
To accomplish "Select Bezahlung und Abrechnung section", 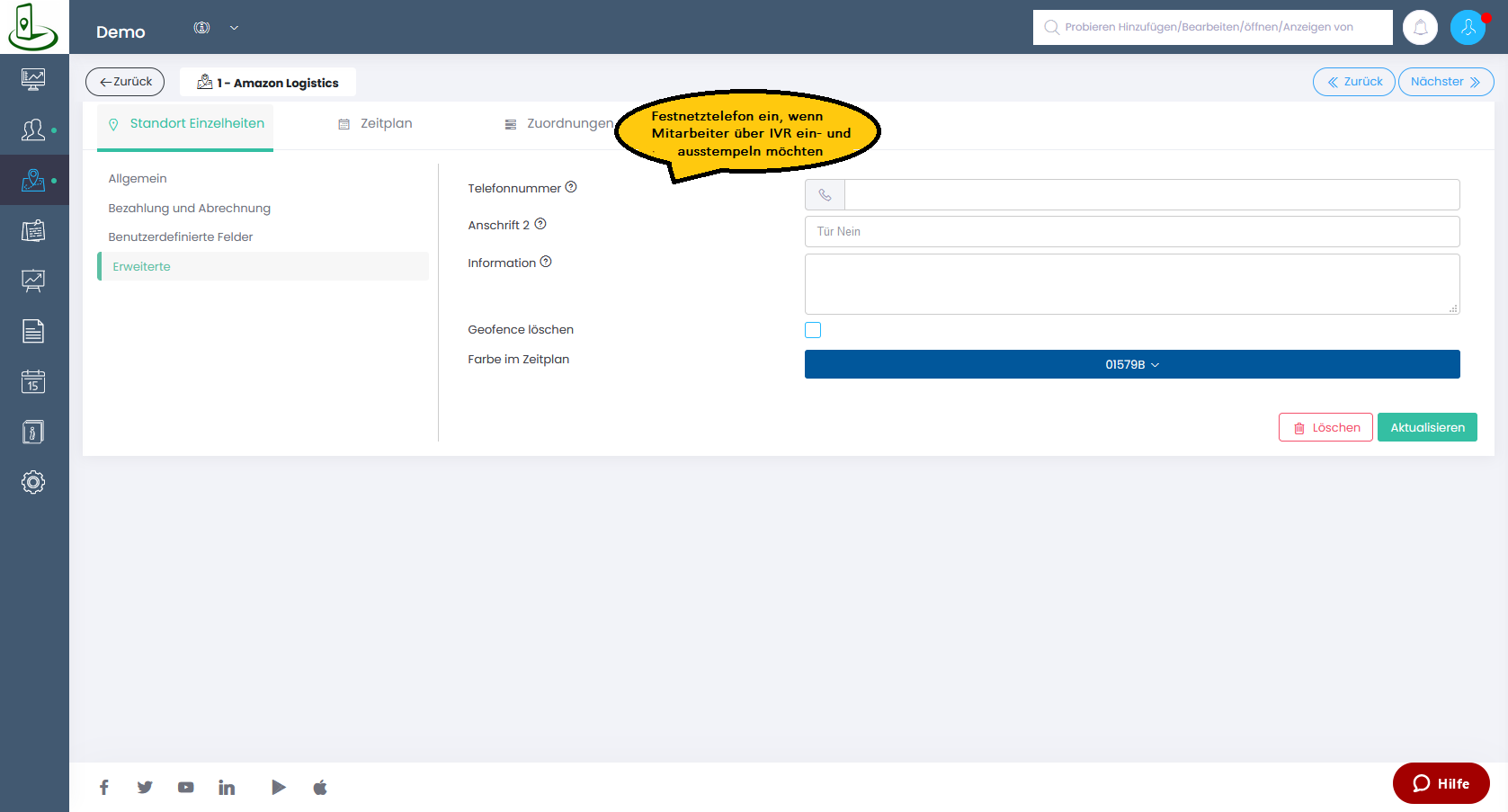I will click(189, 208).
